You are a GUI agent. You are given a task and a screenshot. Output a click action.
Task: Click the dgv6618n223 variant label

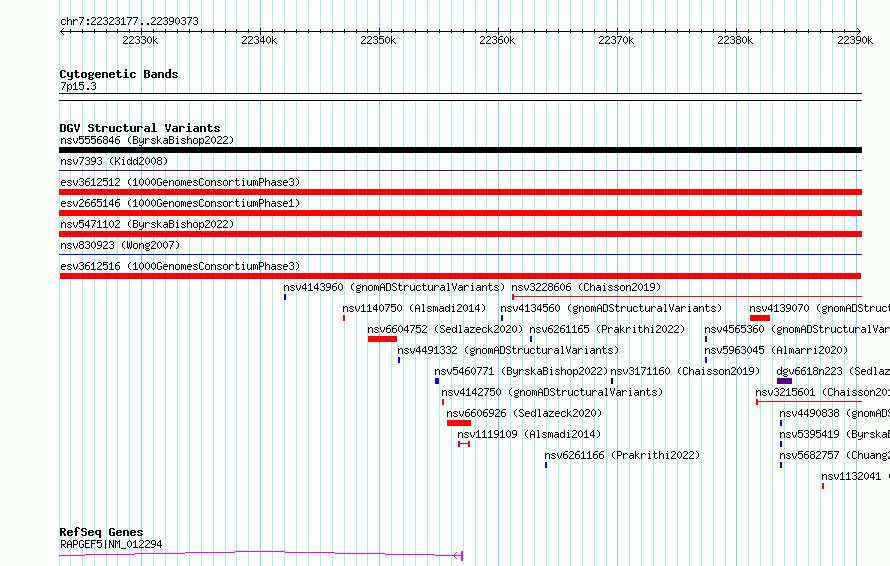[833, 371]
